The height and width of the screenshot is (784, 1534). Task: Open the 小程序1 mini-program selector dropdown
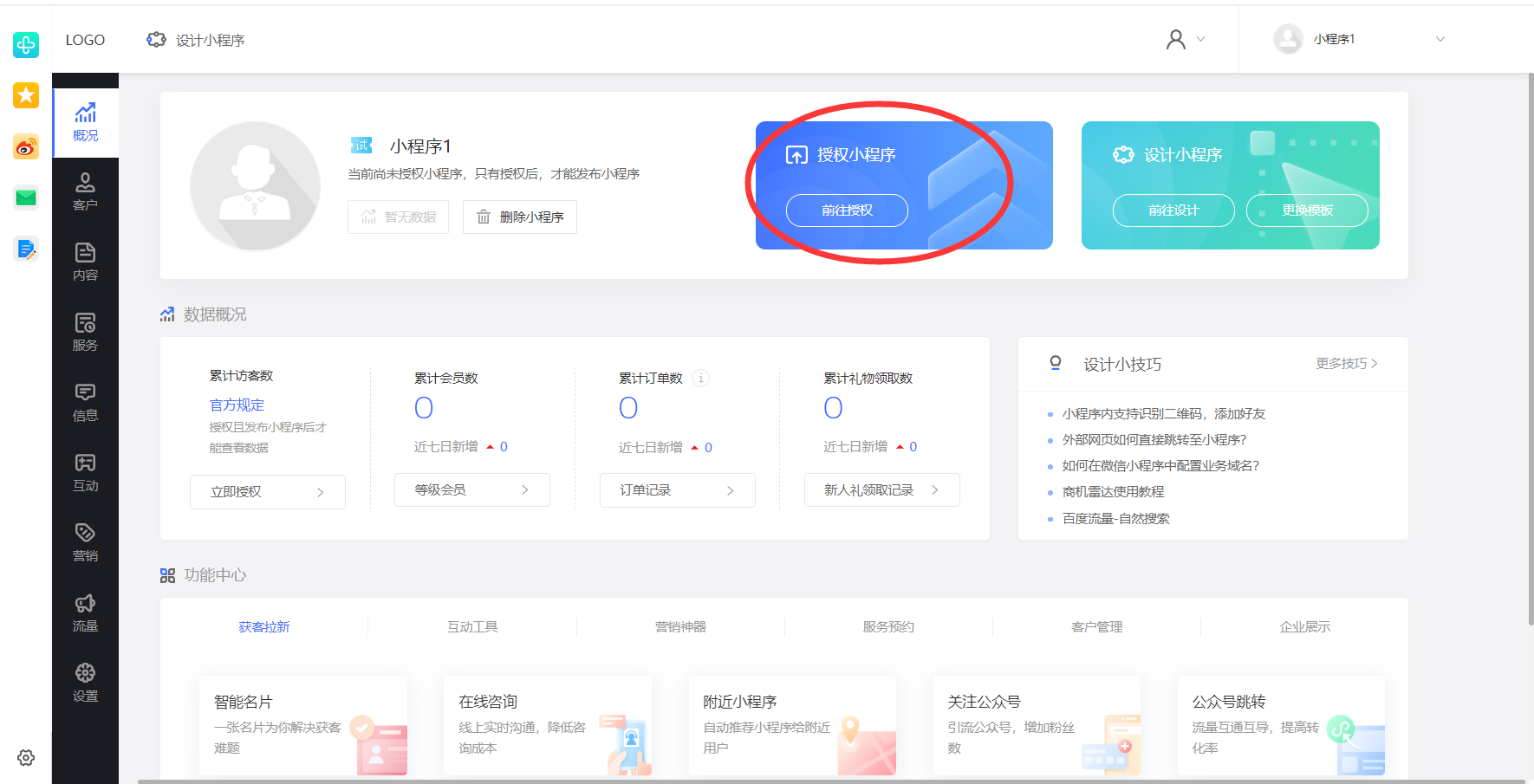click(x=1360, y=39)
